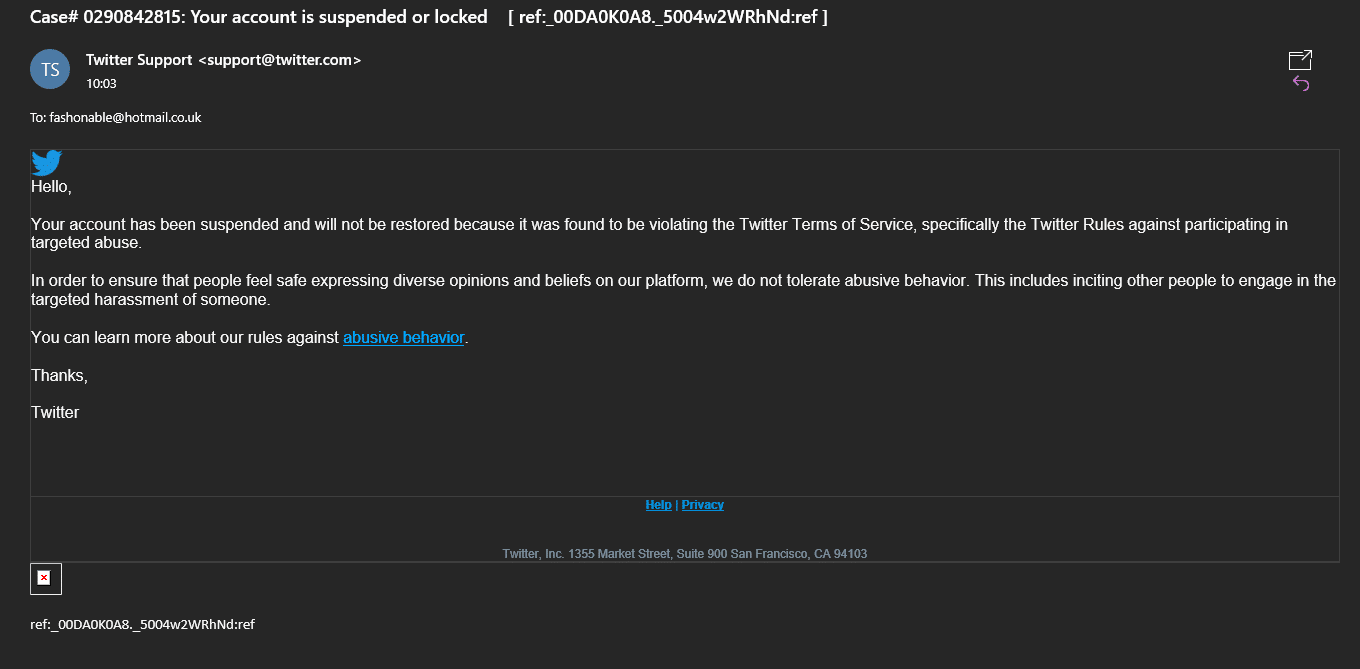Open the abusive behavior link
This screenshot has width=1360, height=669.
tap(404, 338)
